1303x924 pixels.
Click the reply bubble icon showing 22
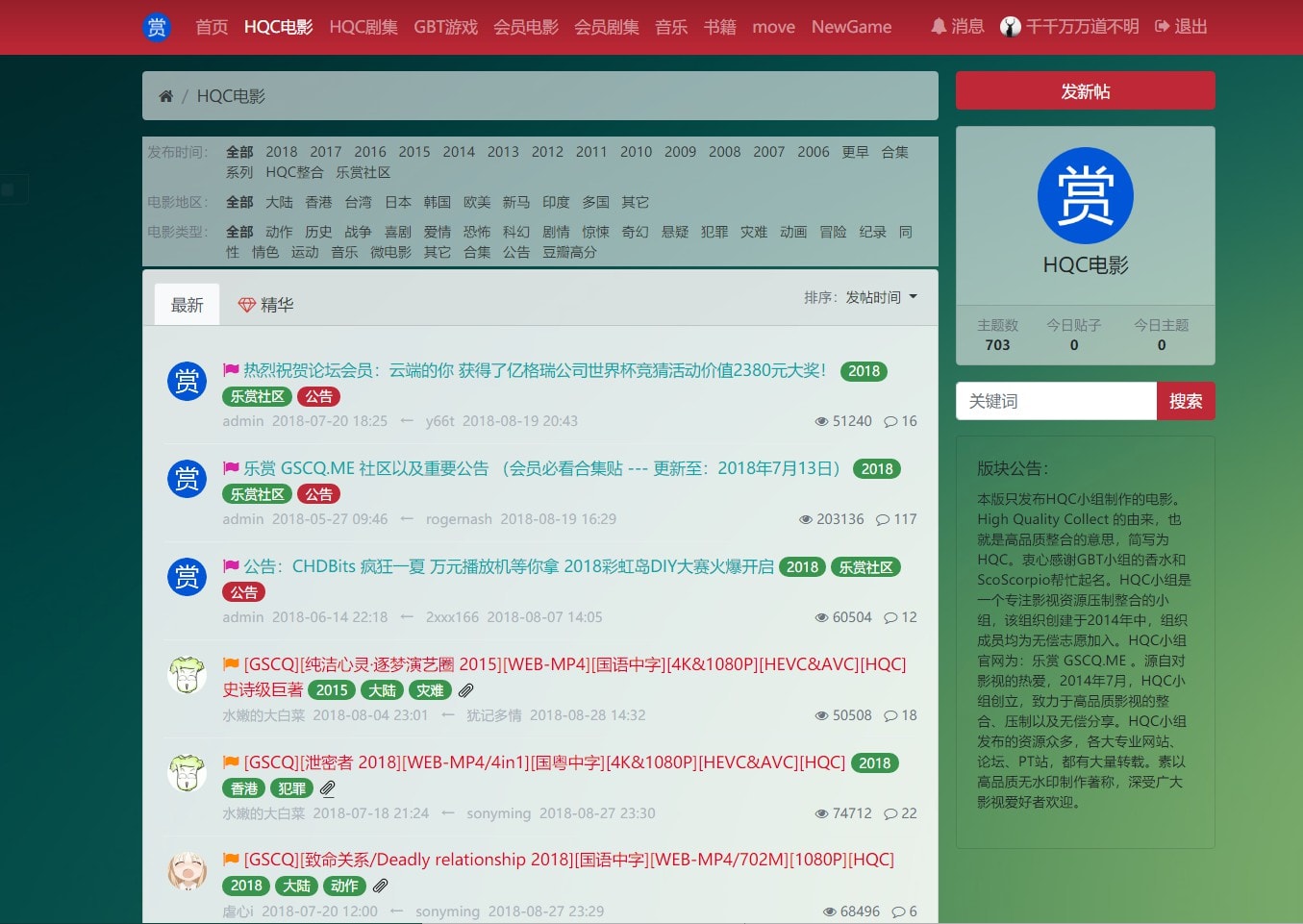(x=890, y=813)
